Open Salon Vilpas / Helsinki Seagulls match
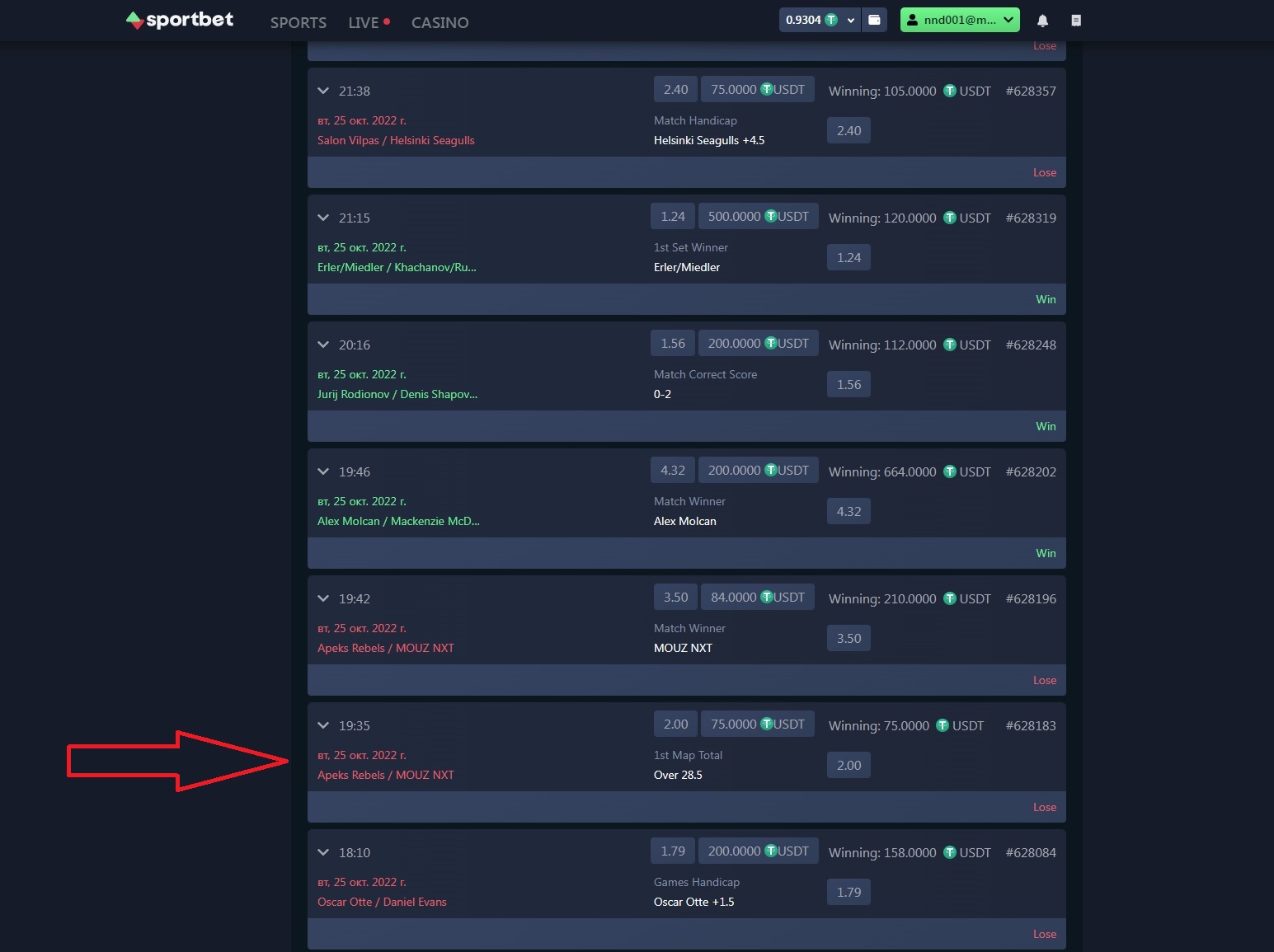 (x=396, y=140)
